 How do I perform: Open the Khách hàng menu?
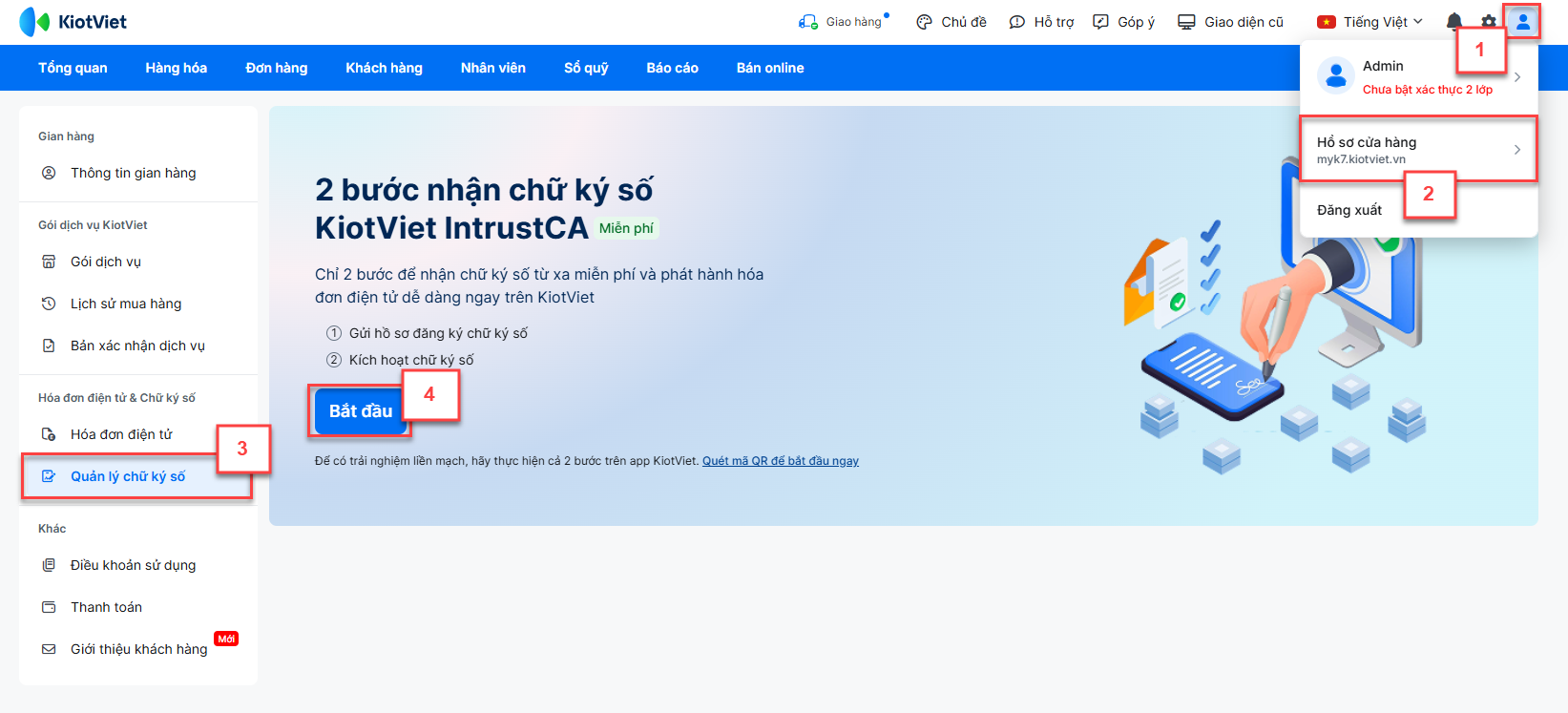coord(384,68)
